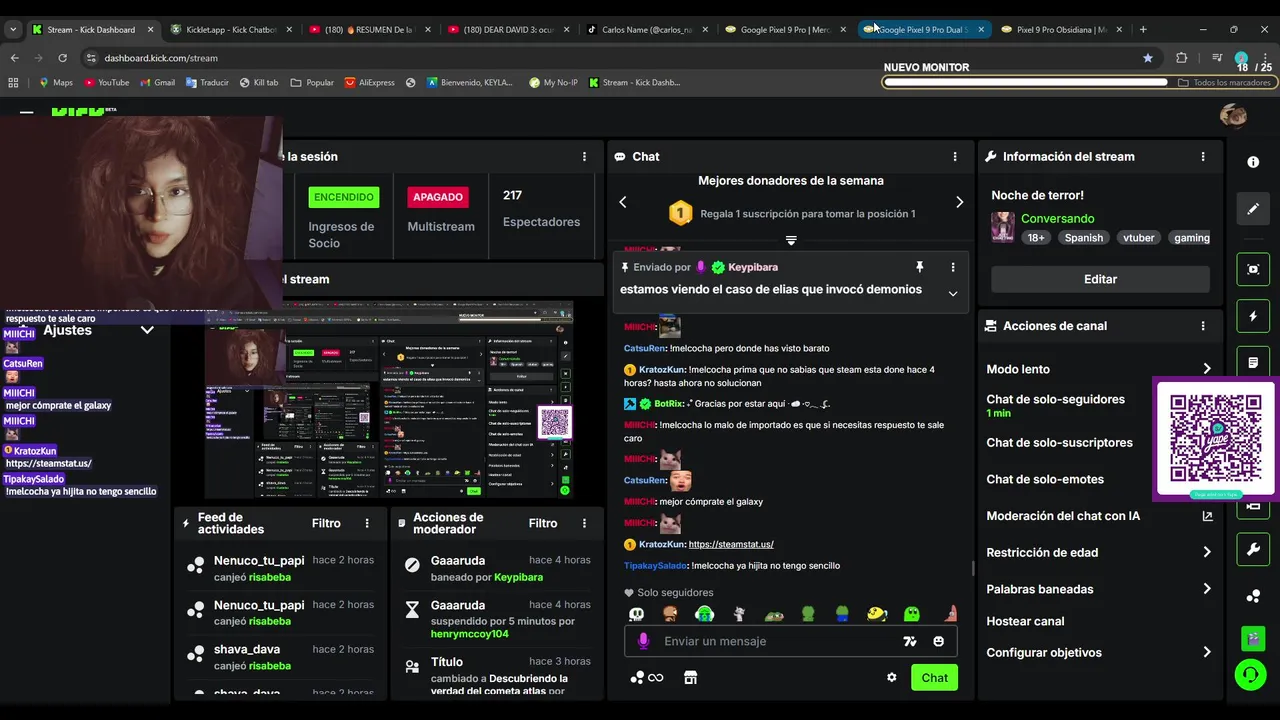Click the channel points bubbles sidebar icon
The image size is (1280, 720).
pos(1253,597)
